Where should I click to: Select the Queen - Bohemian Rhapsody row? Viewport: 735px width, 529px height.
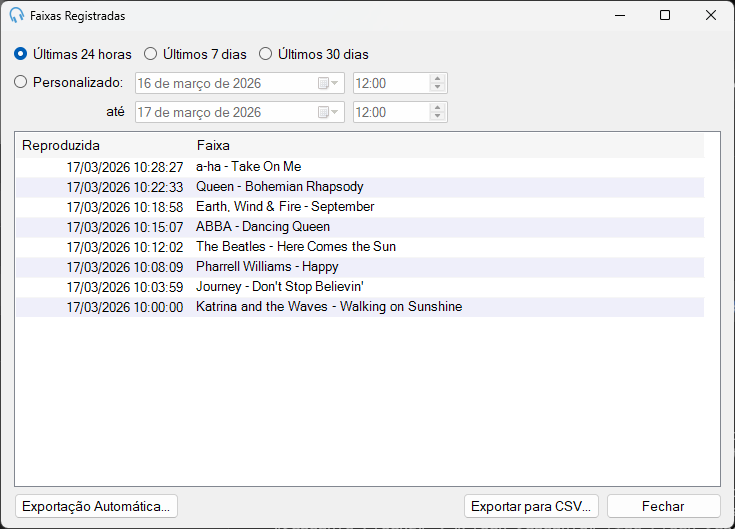(x=360, y=187)
